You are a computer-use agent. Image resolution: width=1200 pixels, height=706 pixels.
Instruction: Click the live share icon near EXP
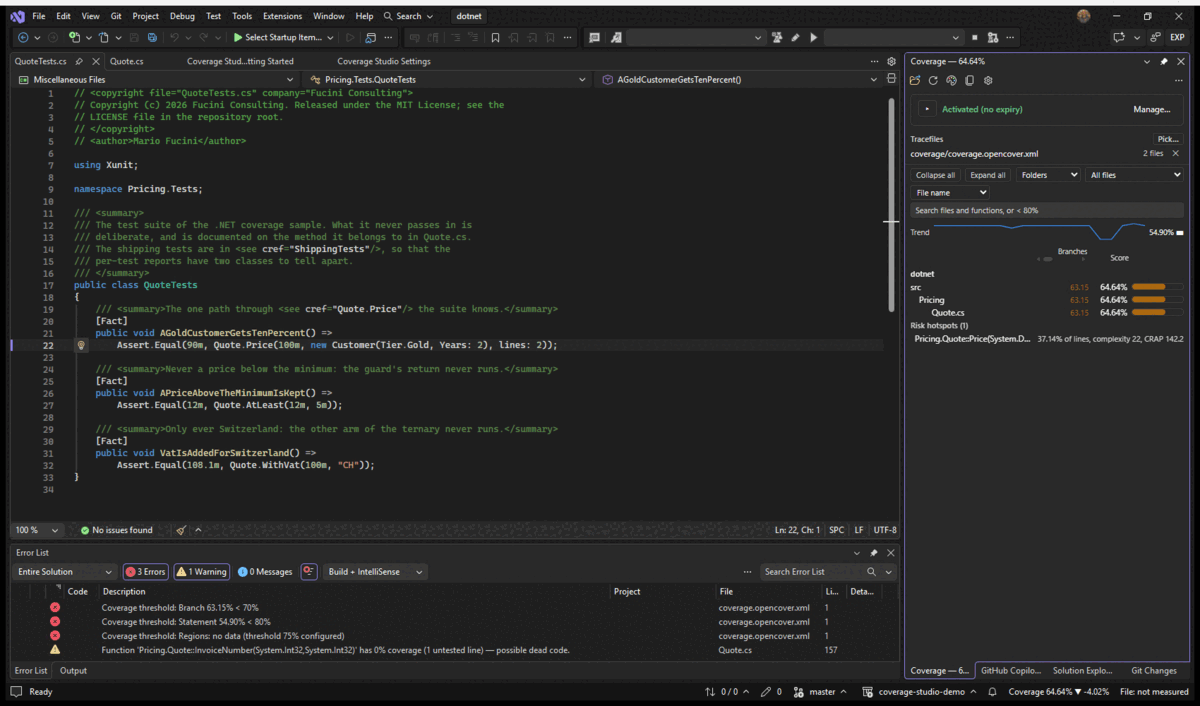(x=1155, y=38)
